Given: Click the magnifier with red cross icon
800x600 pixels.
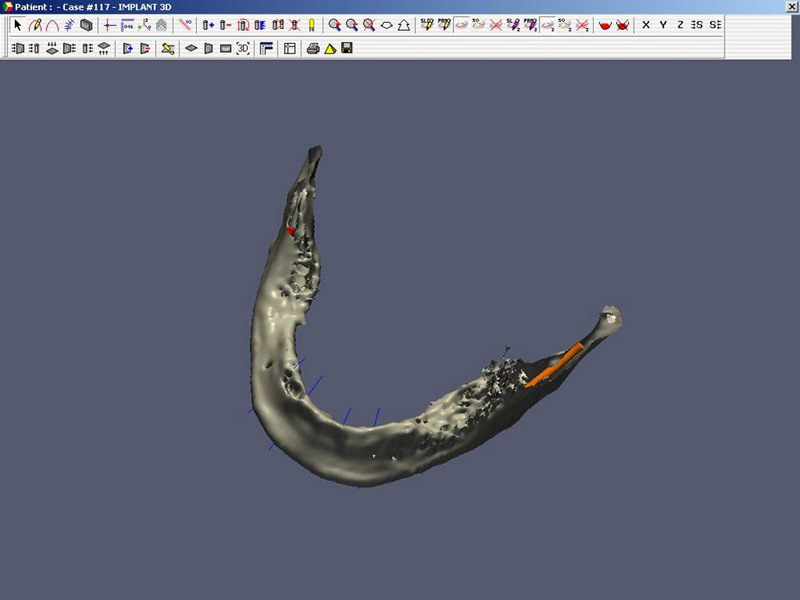Looking at the screenshot, I should [x=369, y=24].
